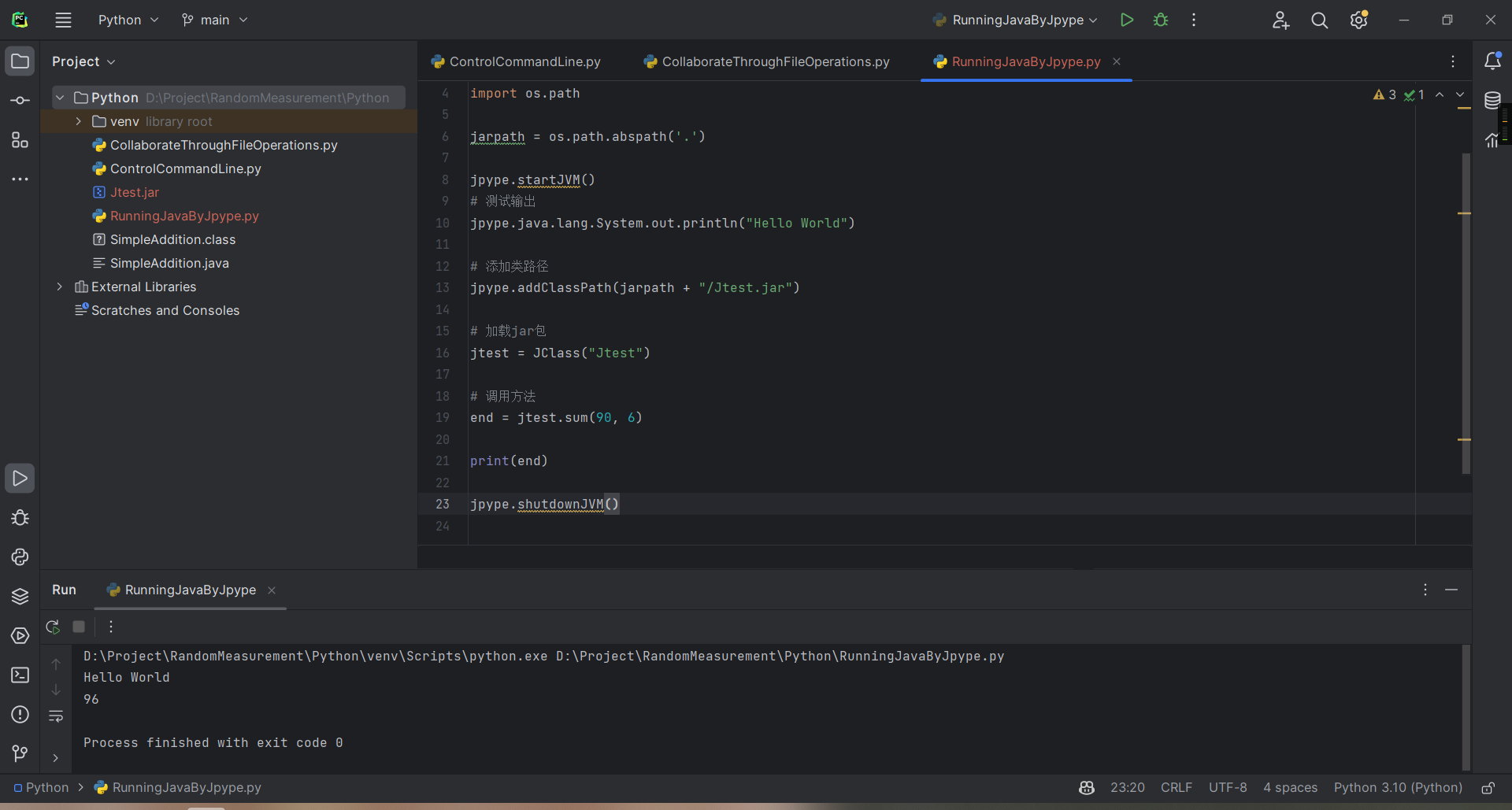Open more Run toolbar actions
The height and width of the screenshot is (810, 1512).
tap(111, 627)
